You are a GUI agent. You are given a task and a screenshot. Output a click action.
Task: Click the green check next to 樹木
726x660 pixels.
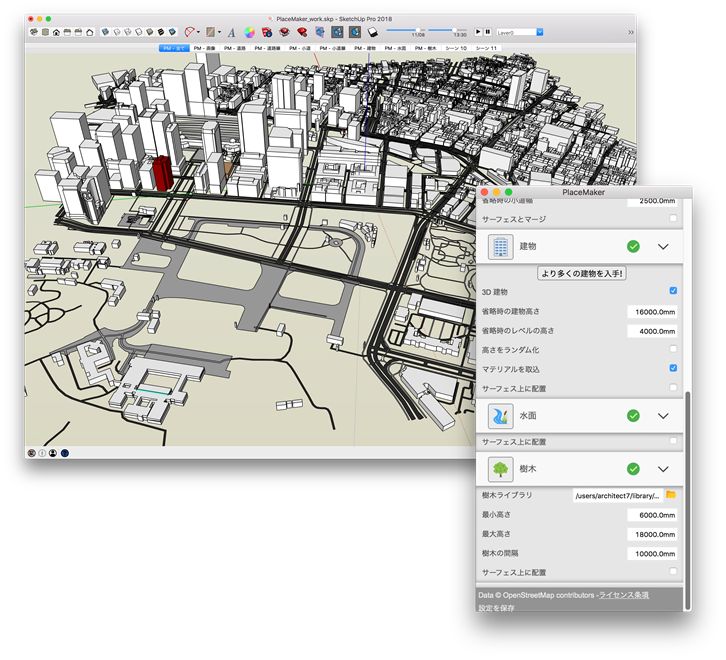tap(633, 469)
